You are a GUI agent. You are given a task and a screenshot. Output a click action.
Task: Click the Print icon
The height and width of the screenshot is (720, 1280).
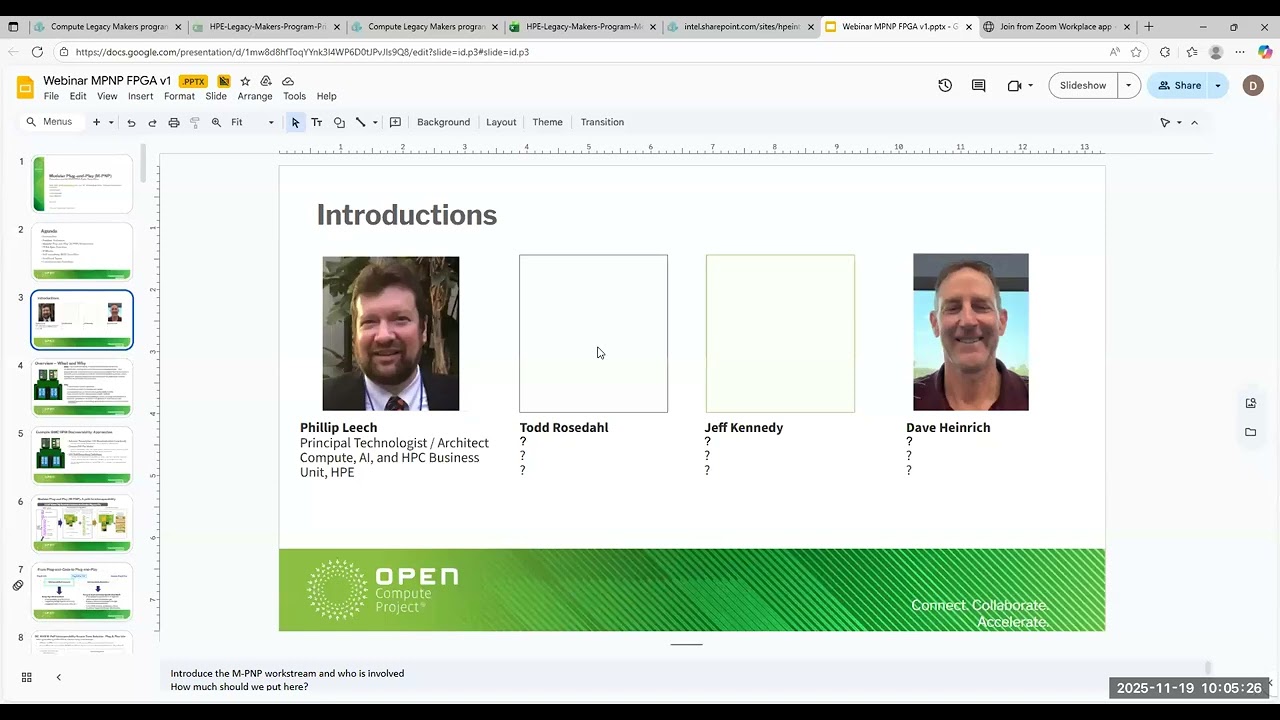[x=174, y=122]
